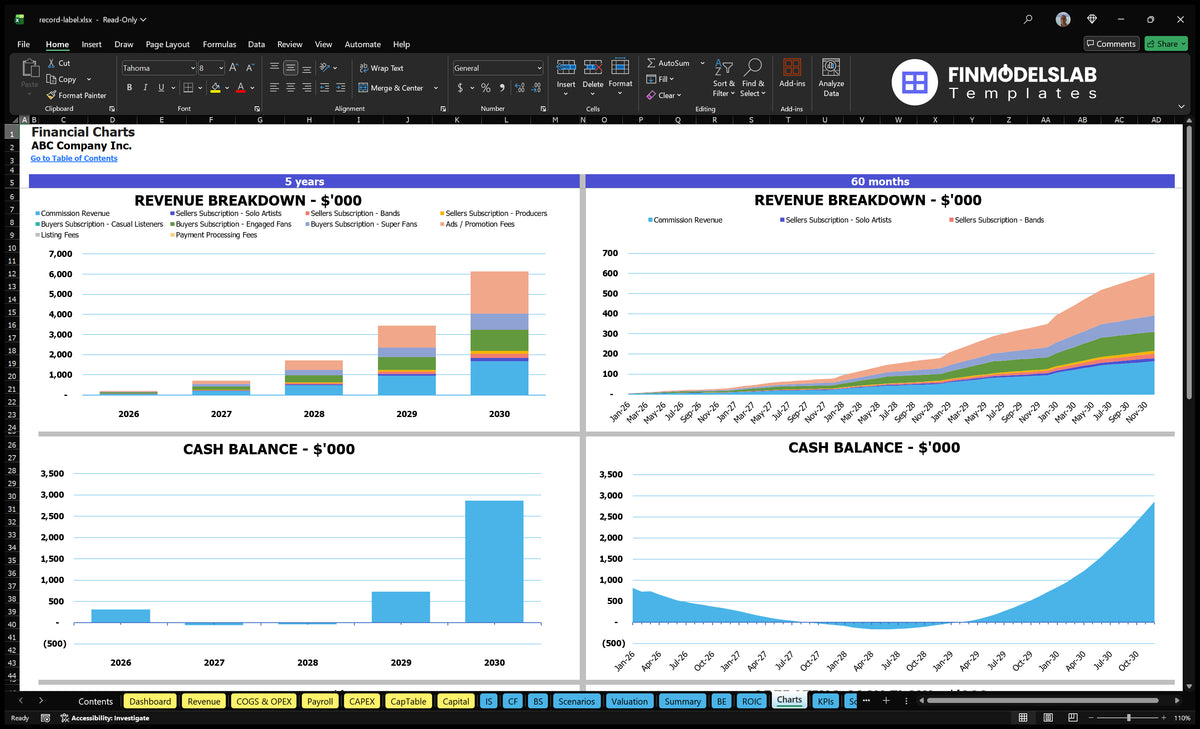Viewport: 1200px width, 729px height.
Task: Switch to Page Break Preview in status bar
Action: 1073,718
